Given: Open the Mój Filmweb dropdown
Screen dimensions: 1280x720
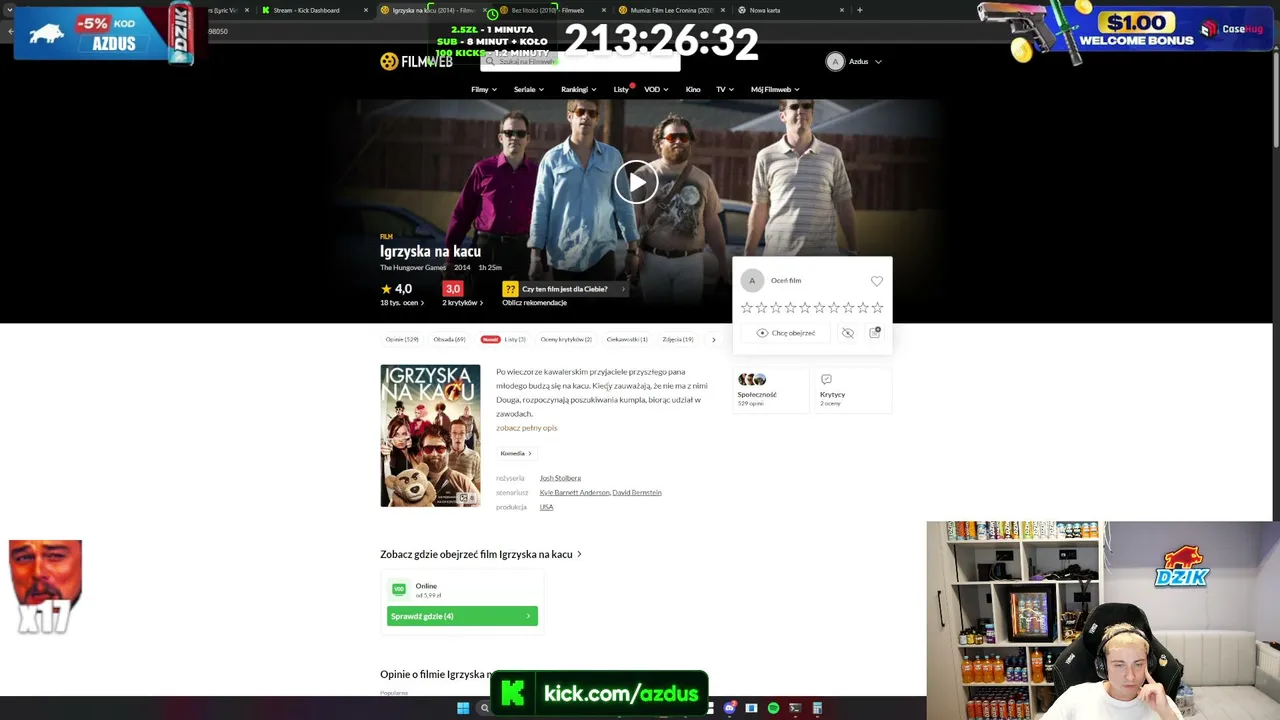Looking at the screenshot, I should pyautogui.click(x=775, y=90).
